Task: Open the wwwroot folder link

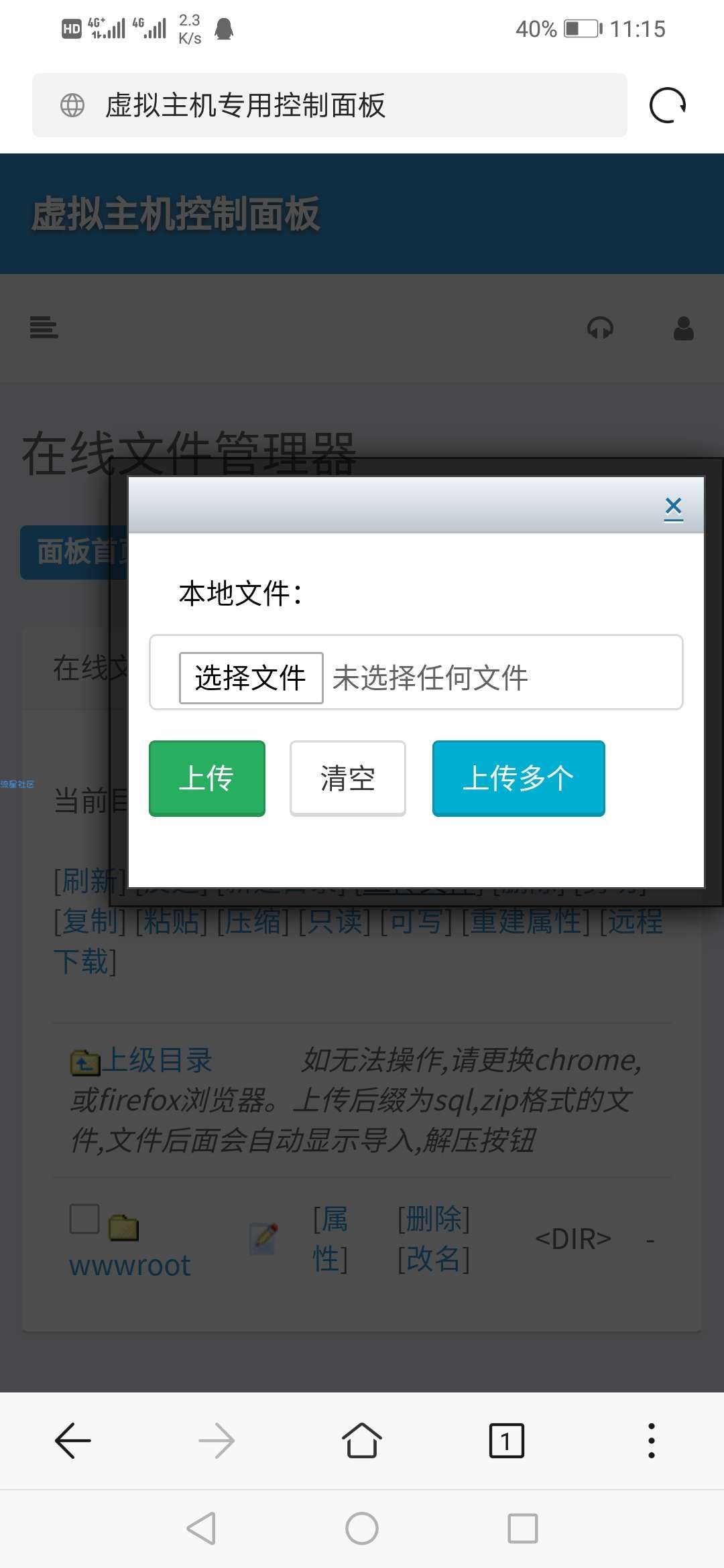Action: tap(130, 1264)
